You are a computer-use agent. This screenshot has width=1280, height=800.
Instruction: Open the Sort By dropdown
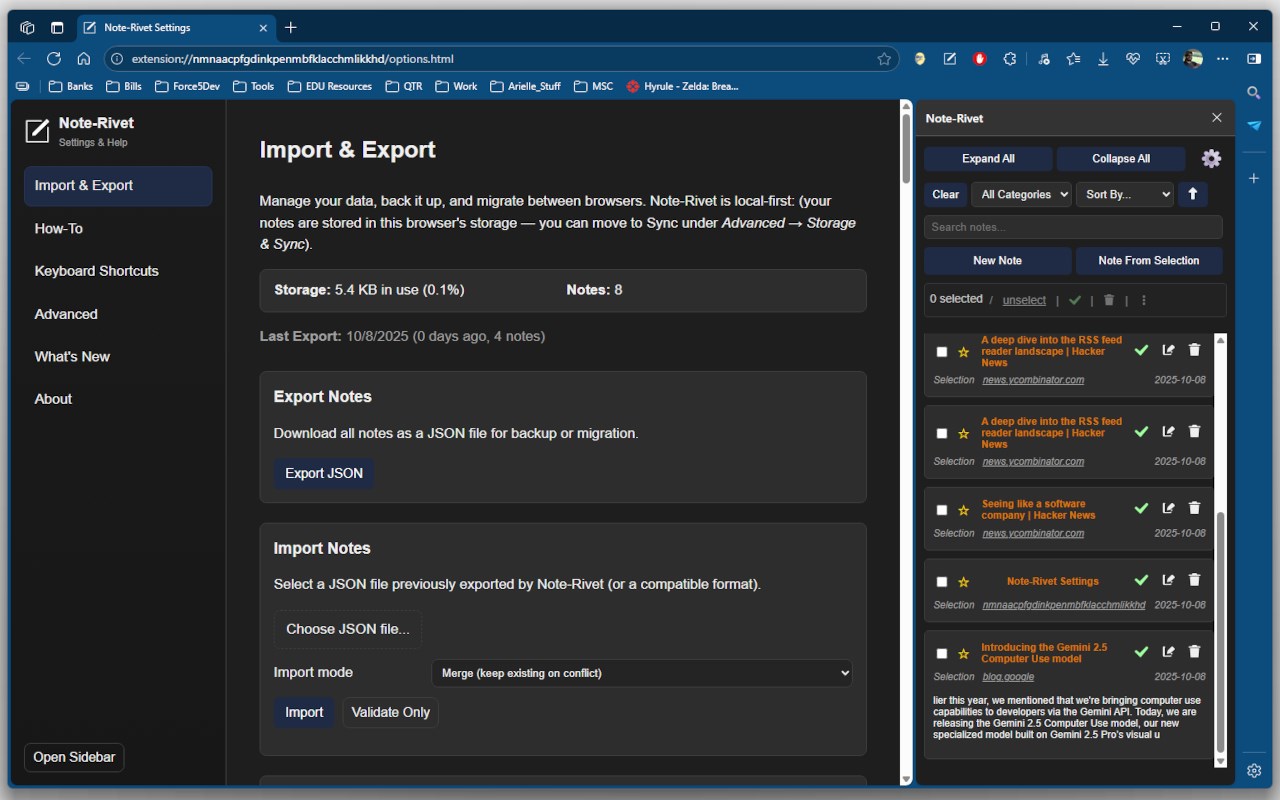1125,194
